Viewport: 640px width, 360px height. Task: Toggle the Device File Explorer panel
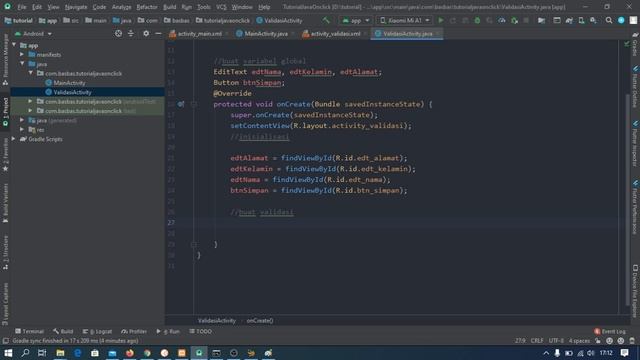tap(635, 291)
